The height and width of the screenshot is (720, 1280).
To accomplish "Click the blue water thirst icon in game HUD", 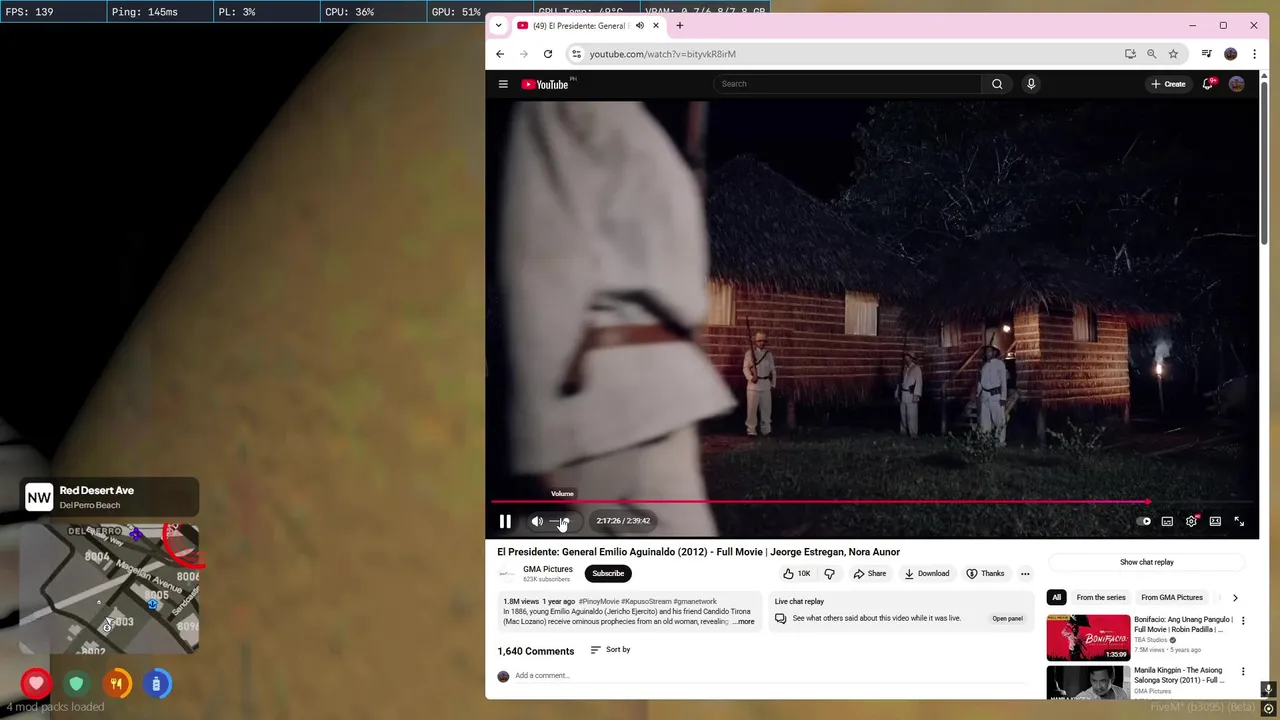I will point(156,684).
